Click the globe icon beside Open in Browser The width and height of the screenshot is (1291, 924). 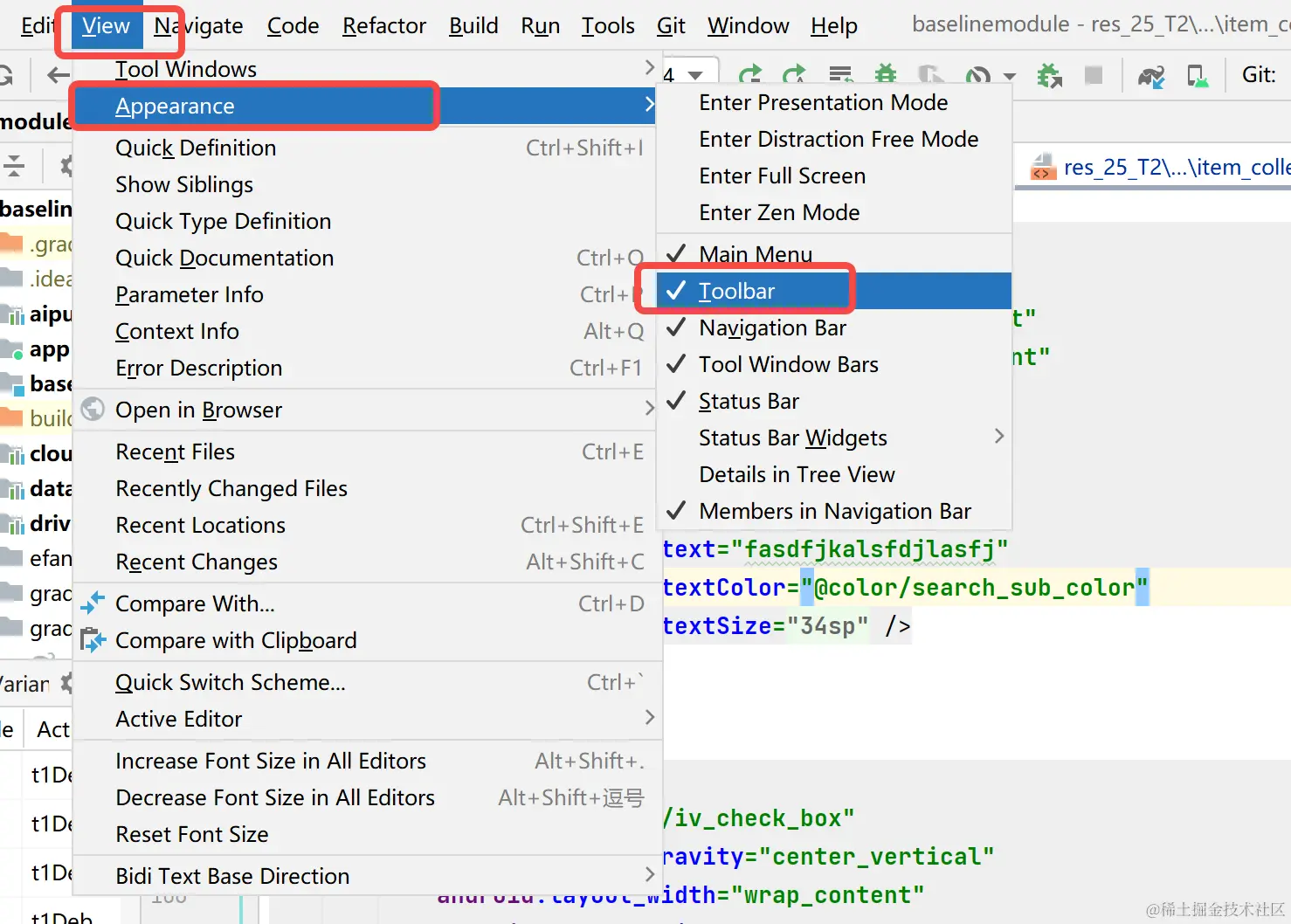pos(93,409)
